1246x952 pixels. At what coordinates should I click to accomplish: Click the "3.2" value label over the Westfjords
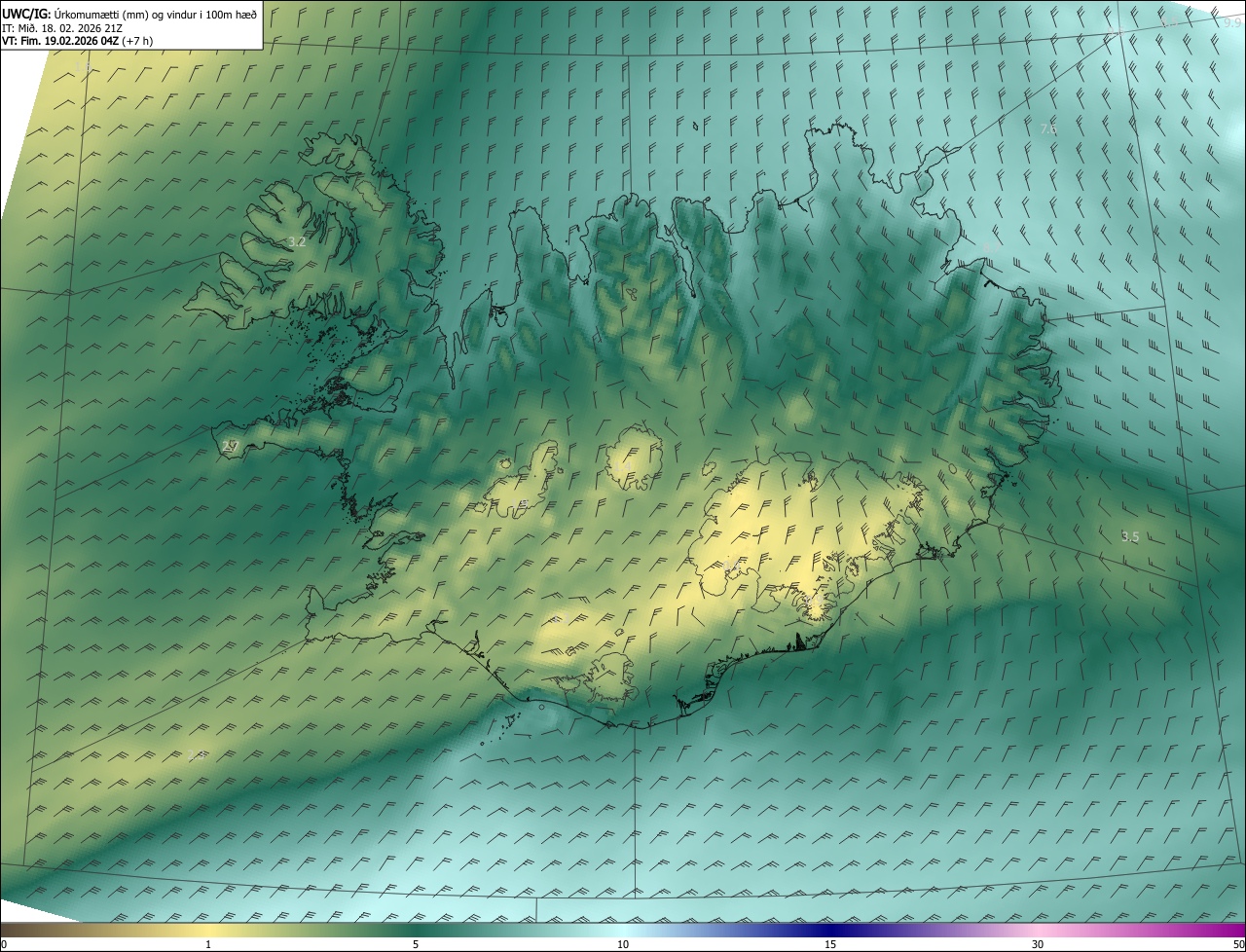[298, 241]
